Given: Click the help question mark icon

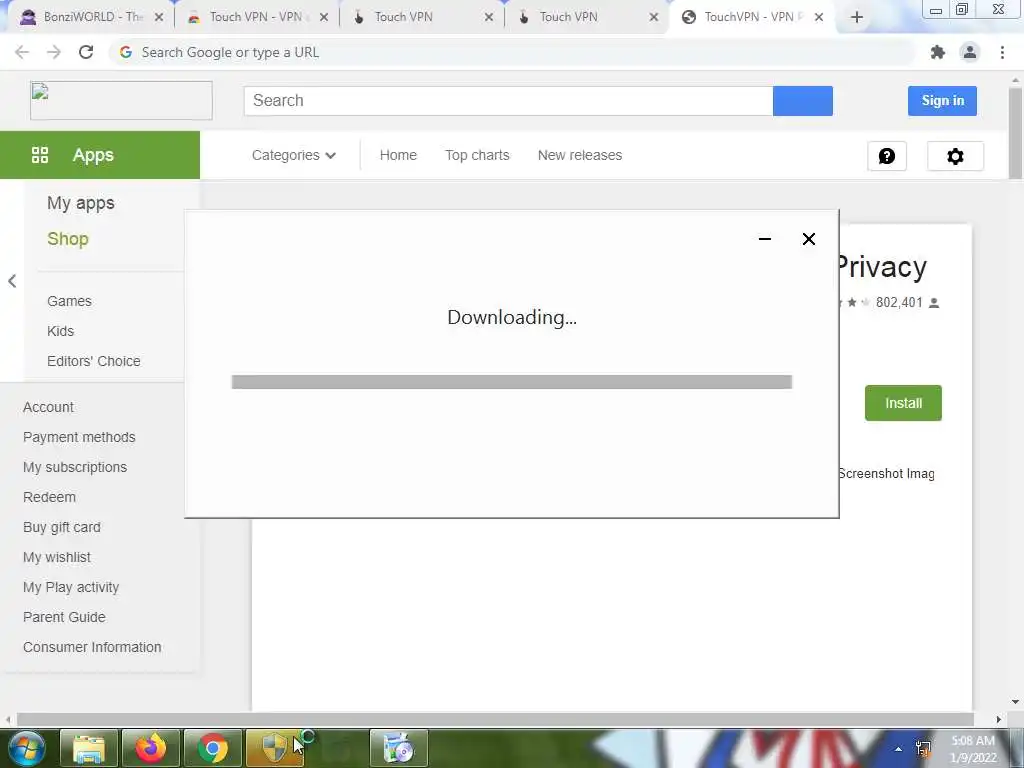Looking at the screenshot, I should (x=887, y=156).
